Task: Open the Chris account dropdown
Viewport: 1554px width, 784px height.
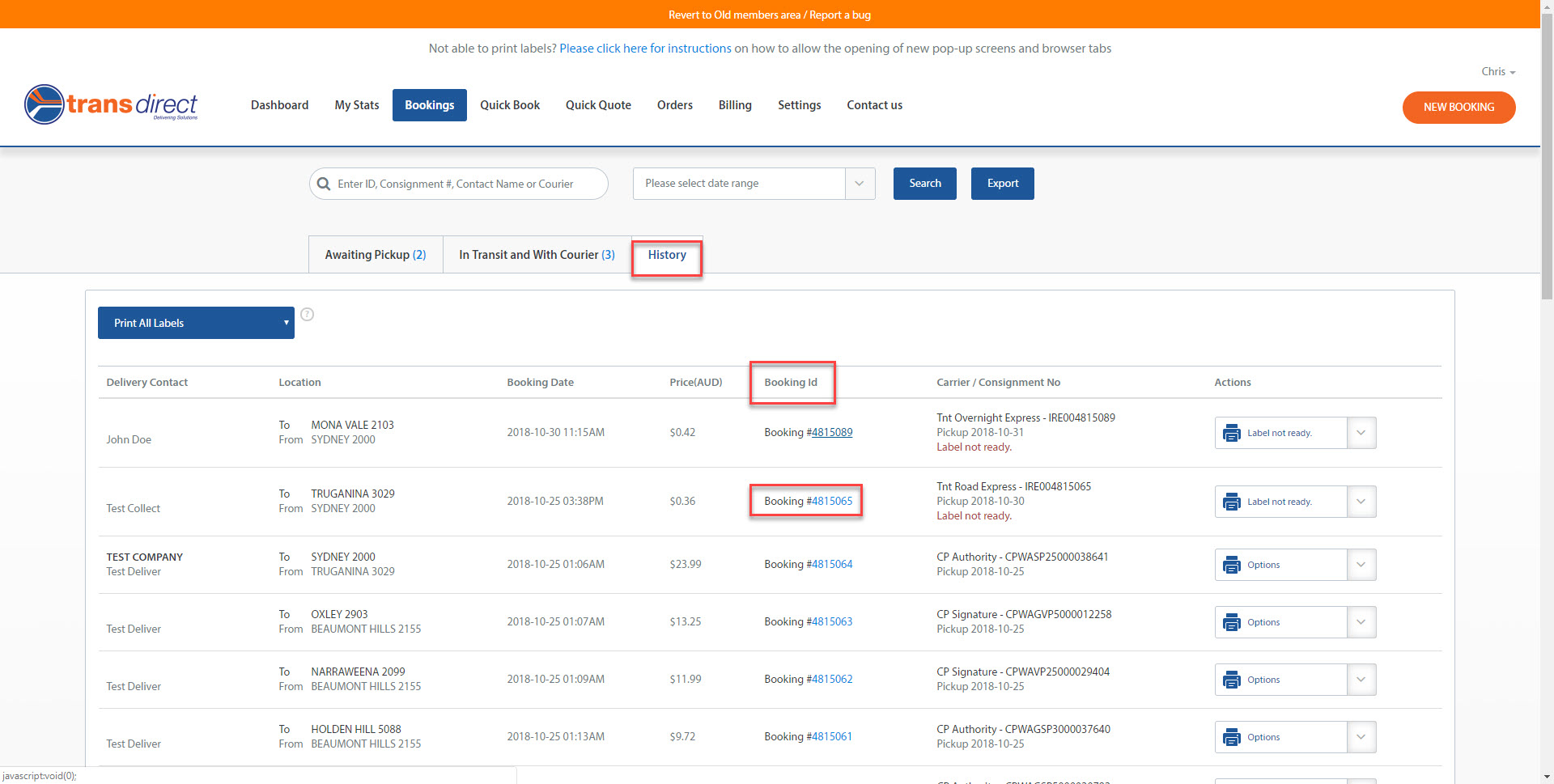Action: pos(1497,71)
